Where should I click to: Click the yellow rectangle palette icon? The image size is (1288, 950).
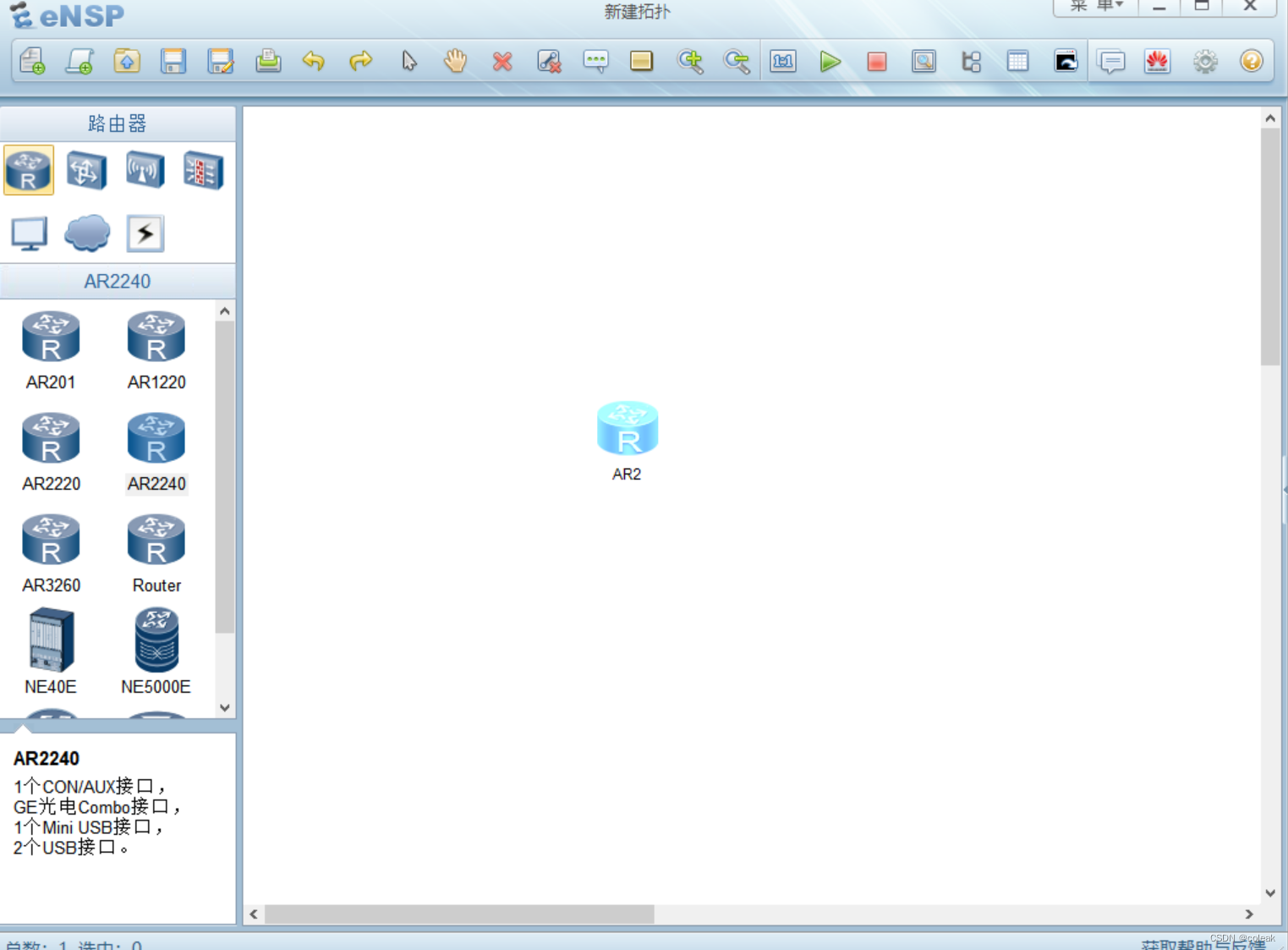click(x=642, y=61)
